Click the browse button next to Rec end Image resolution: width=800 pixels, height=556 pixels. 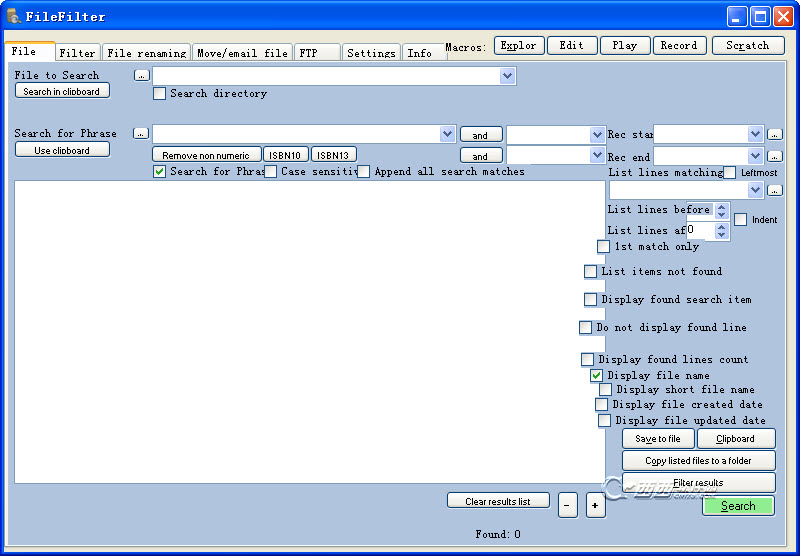[775, 156]
